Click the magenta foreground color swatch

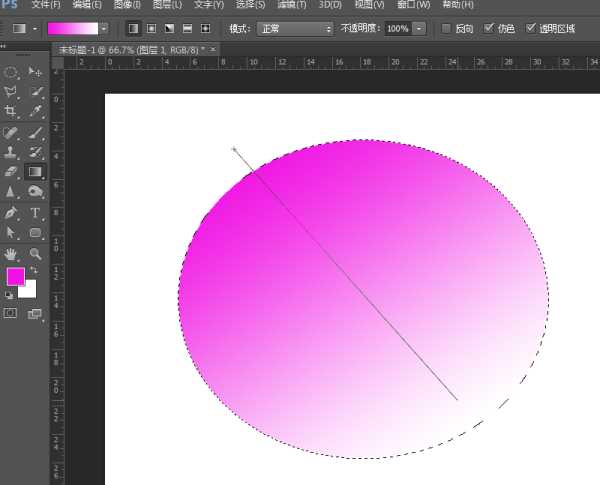coord(15,277)
